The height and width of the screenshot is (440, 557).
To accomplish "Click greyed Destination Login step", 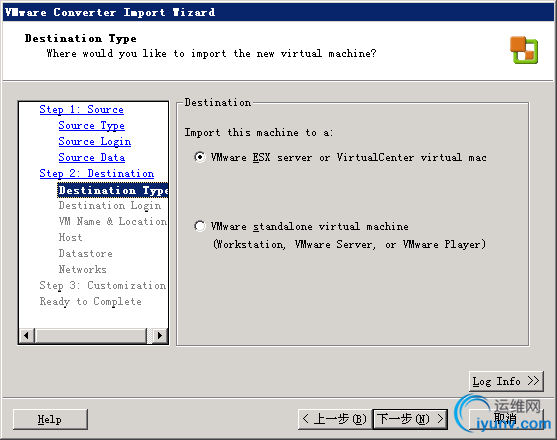I will pos(109,206).
